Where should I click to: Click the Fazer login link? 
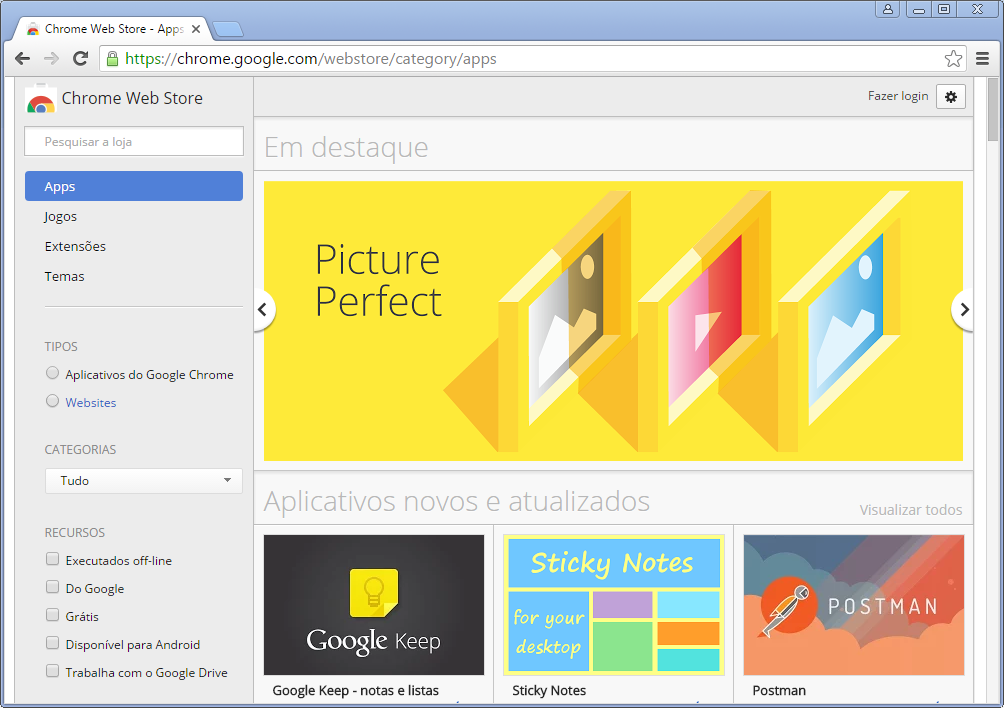[898, 96]
